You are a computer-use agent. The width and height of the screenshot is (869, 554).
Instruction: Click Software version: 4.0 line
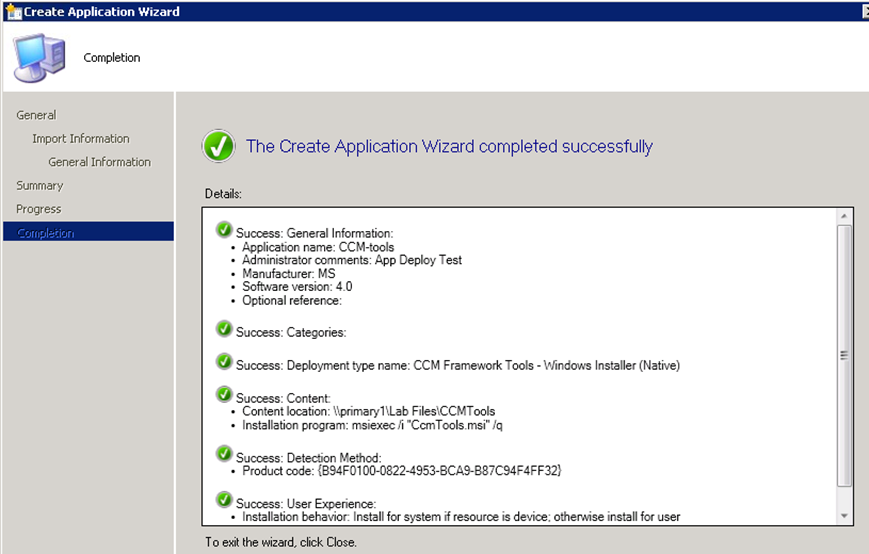coord(297,287)
